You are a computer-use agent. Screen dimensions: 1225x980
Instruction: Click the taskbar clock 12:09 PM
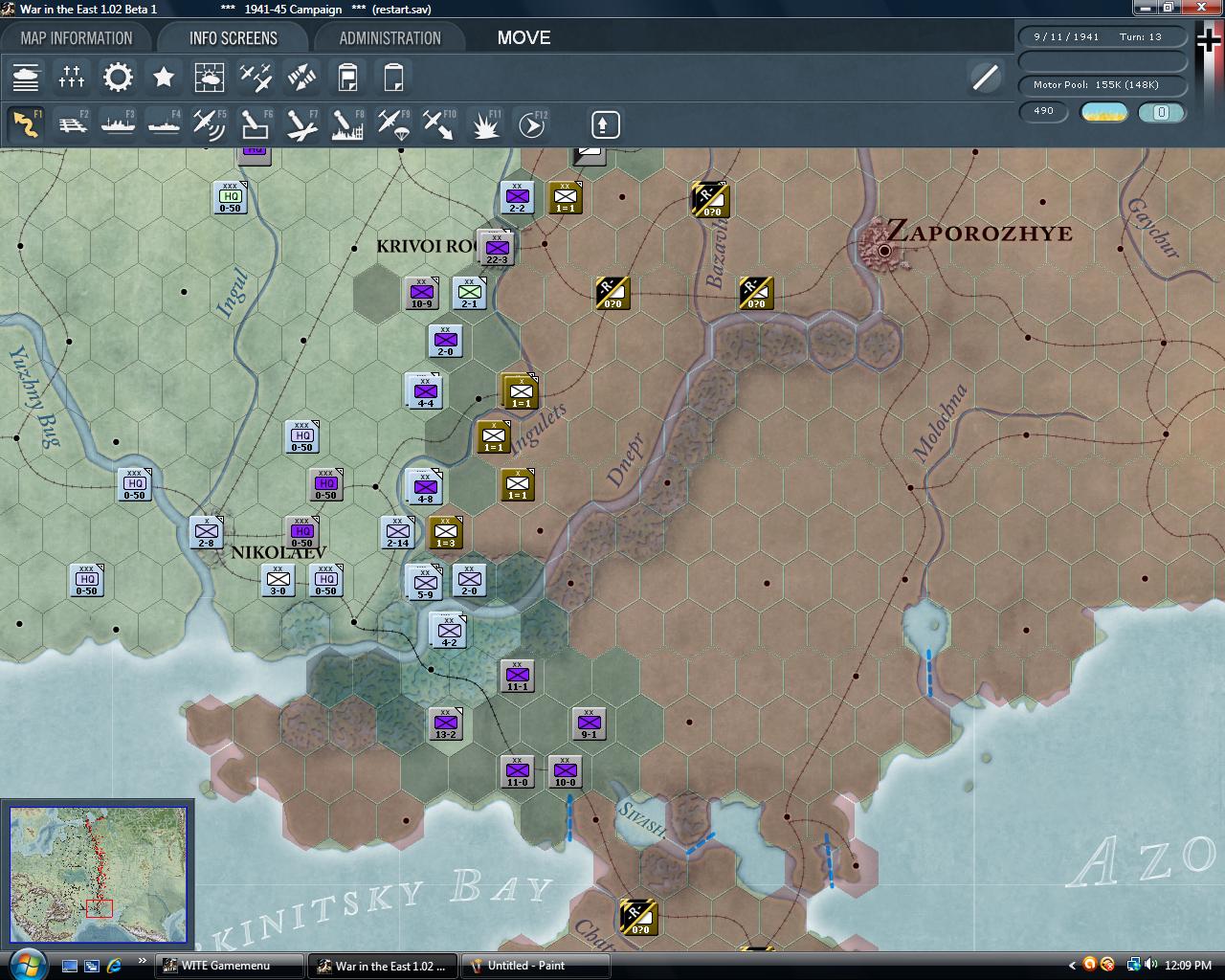pos(1189,966)
